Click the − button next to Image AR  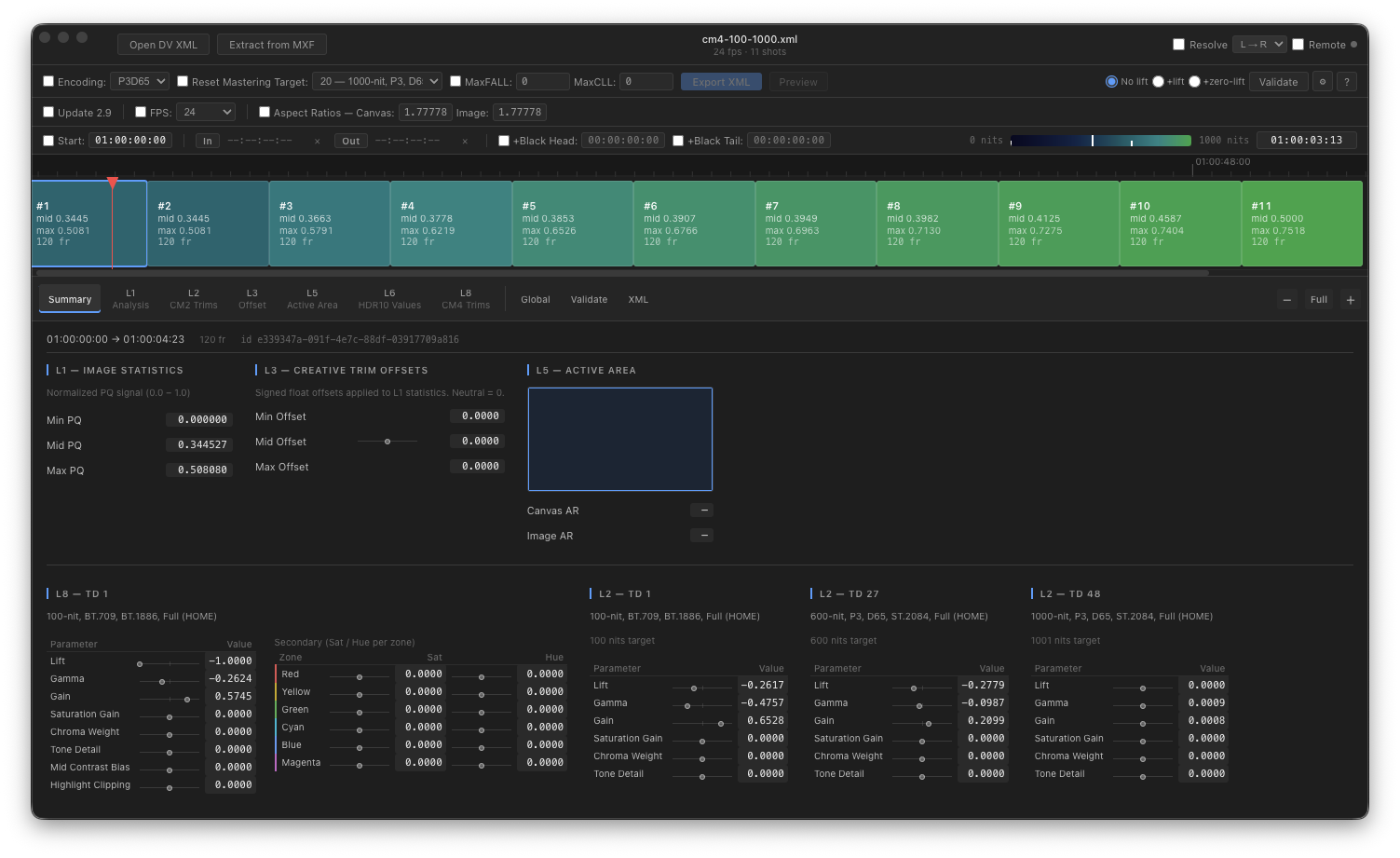click(x=702, y=536)
